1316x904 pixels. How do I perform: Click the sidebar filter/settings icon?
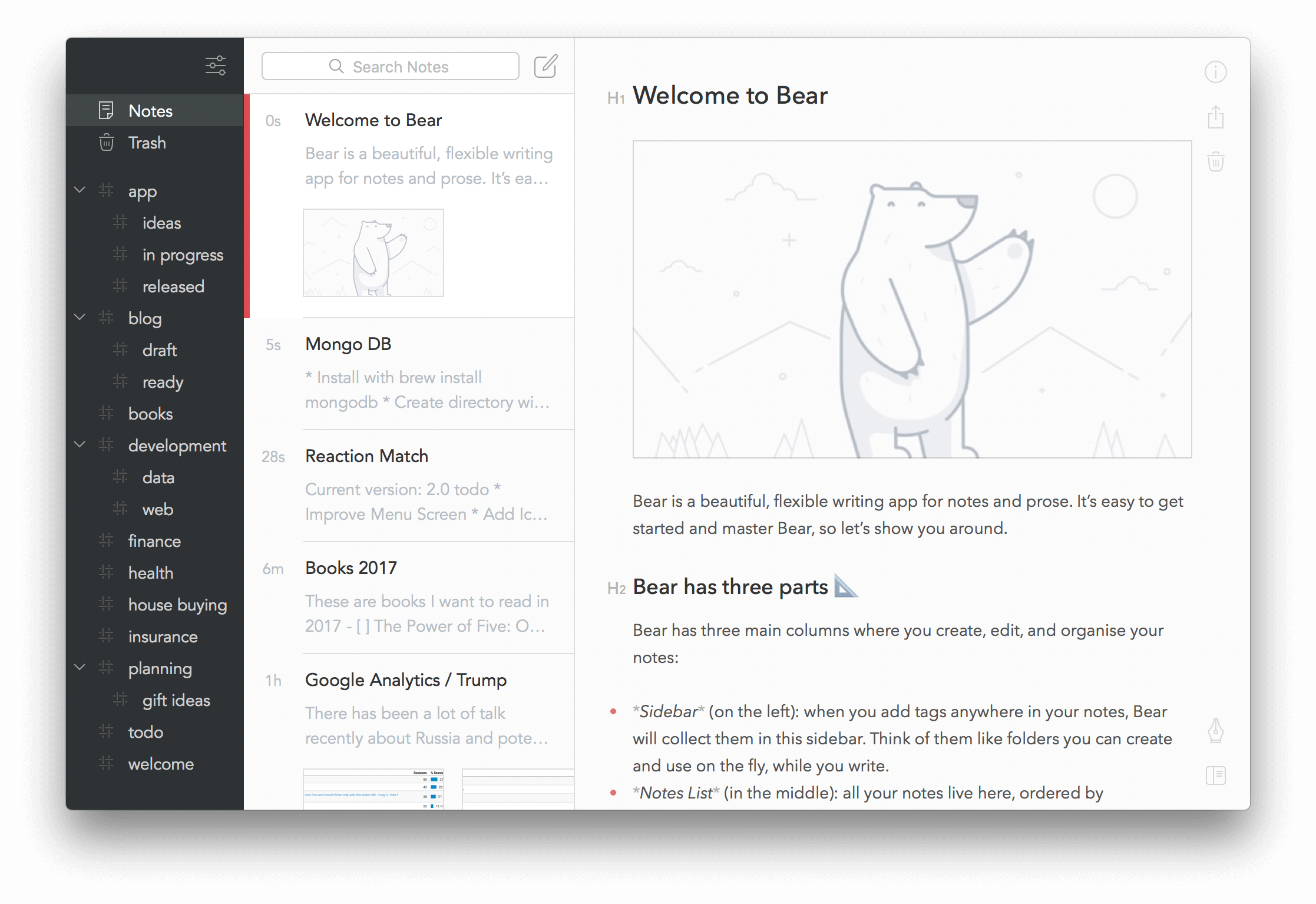tap(215, 67)
